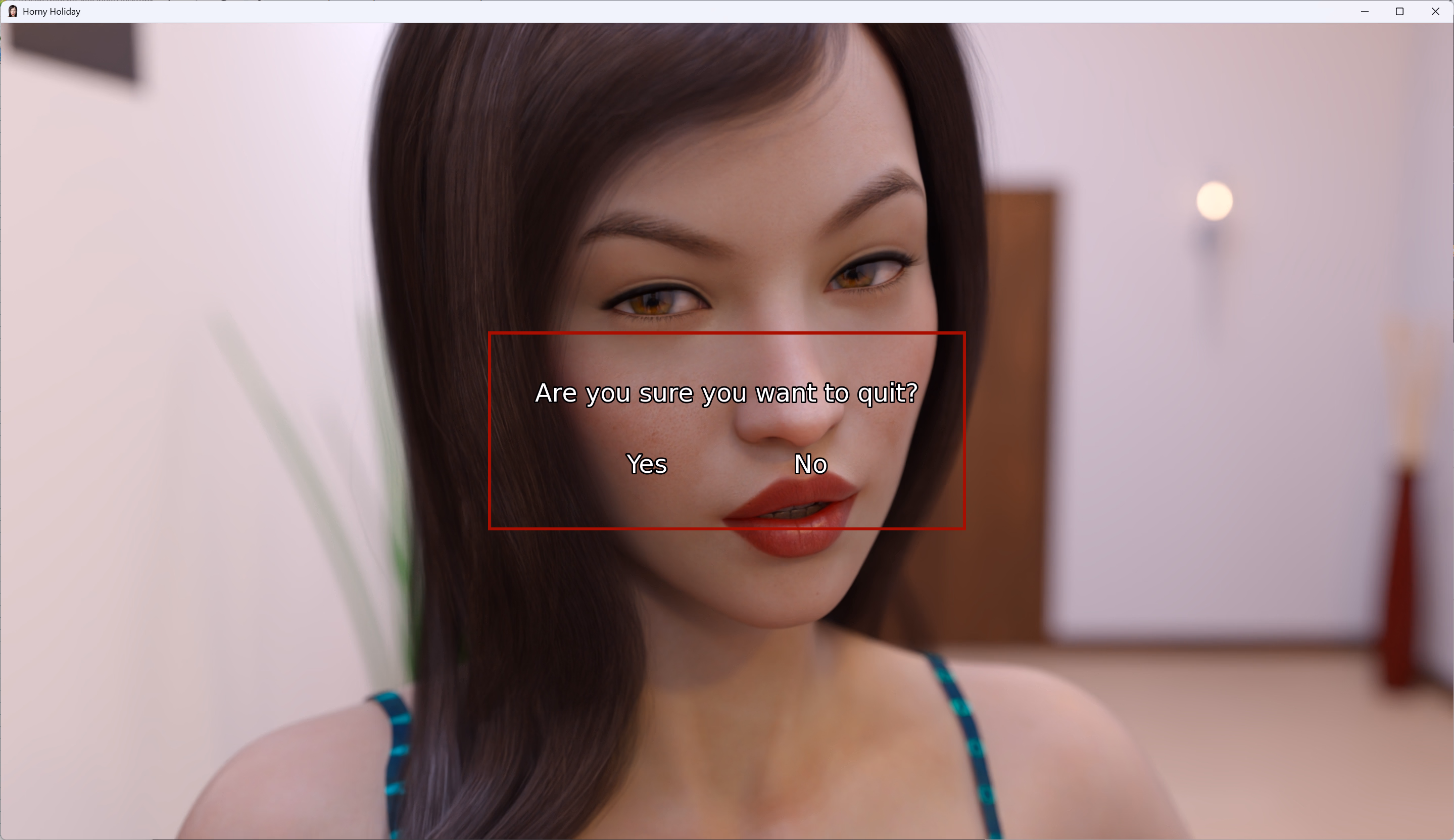Click the game's title bar icon
This screenshot has height=840, width=1454.
(x=13, y=12)
